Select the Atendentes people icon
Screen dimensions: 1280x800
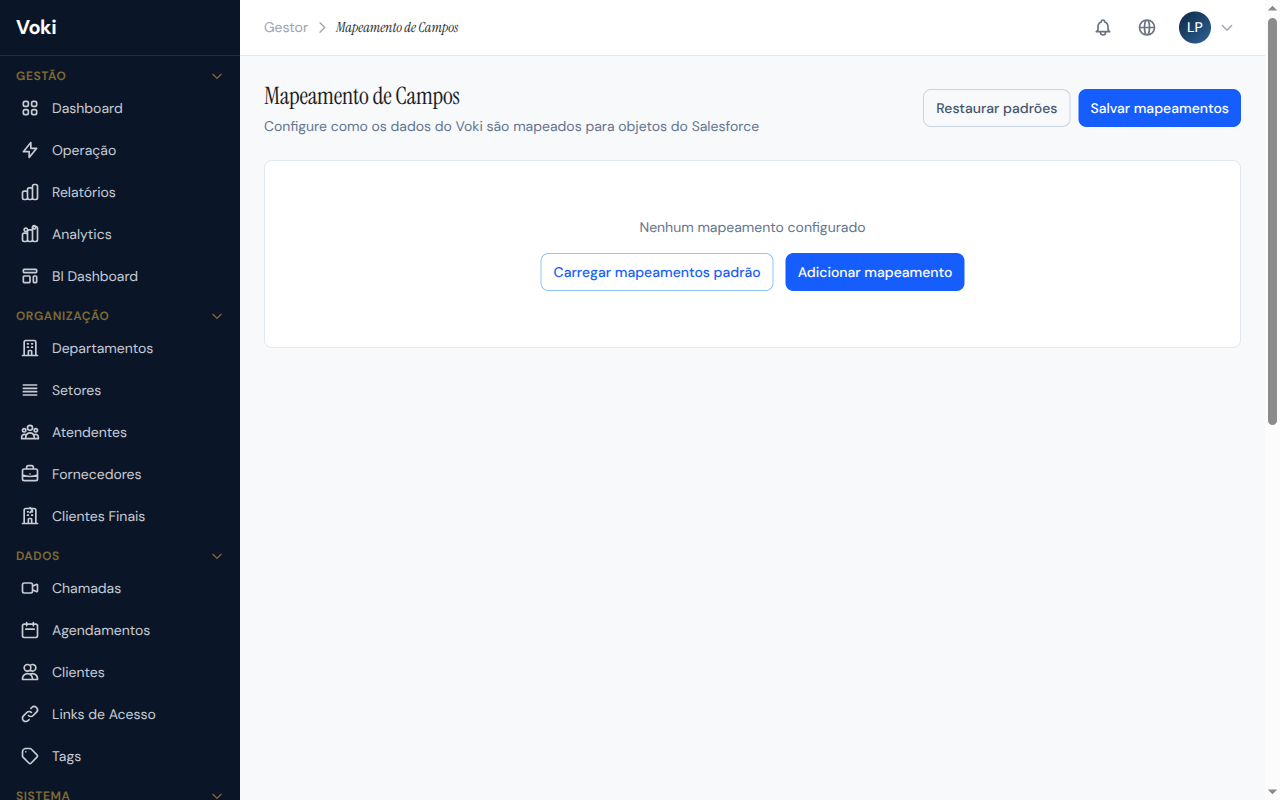31,432
